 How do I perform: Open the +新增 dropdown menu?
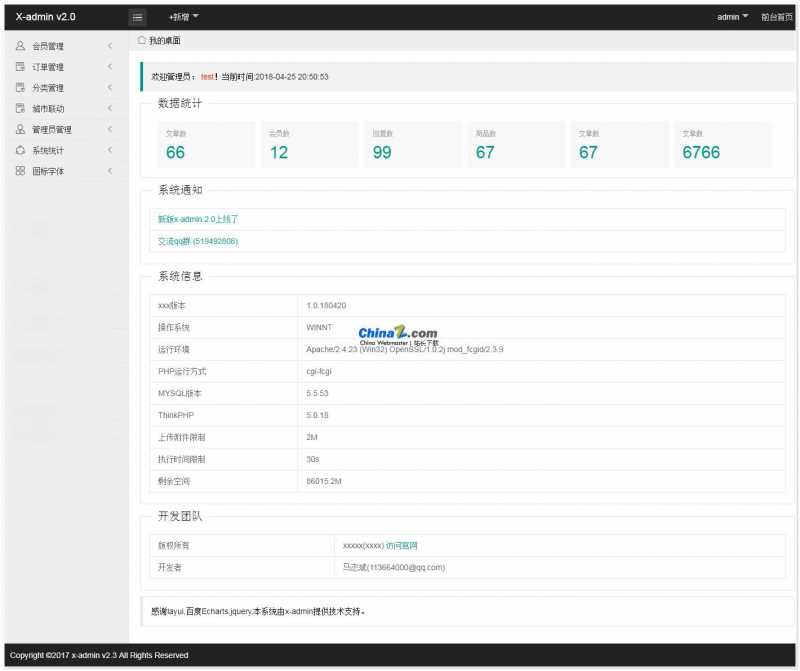(183, 17)
